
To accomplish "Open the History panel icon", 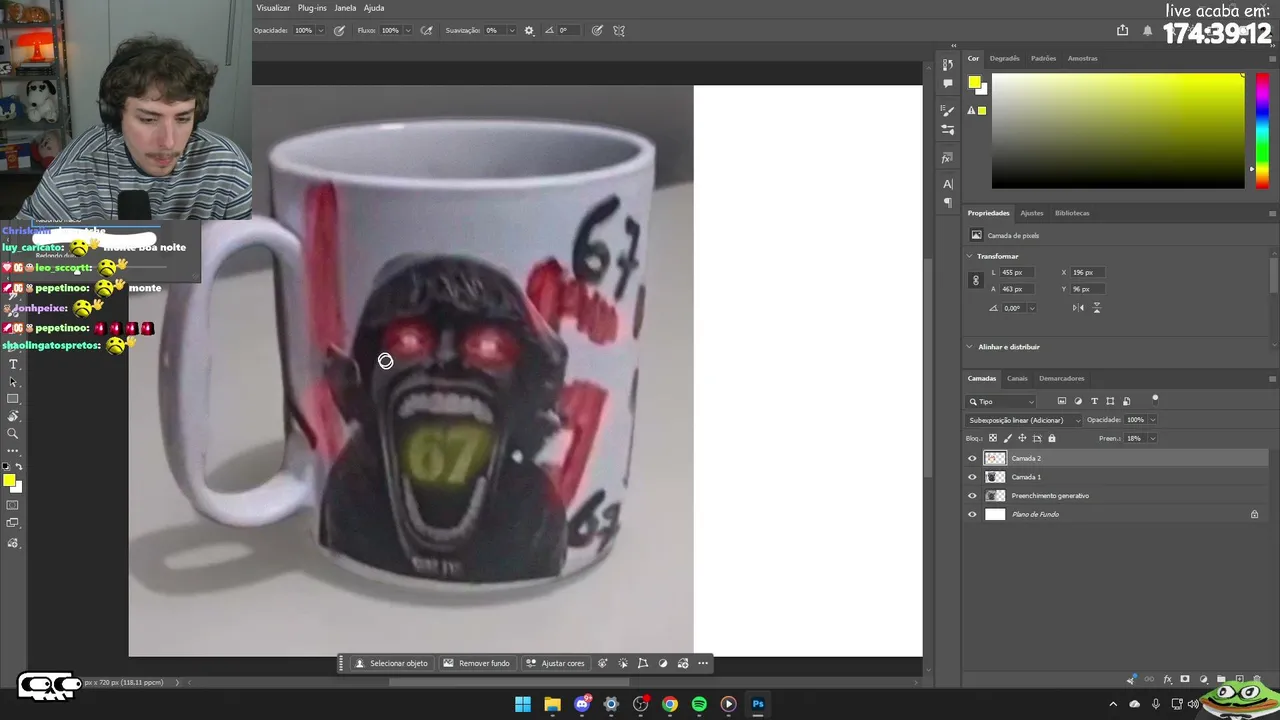I will tap(948, 65).
